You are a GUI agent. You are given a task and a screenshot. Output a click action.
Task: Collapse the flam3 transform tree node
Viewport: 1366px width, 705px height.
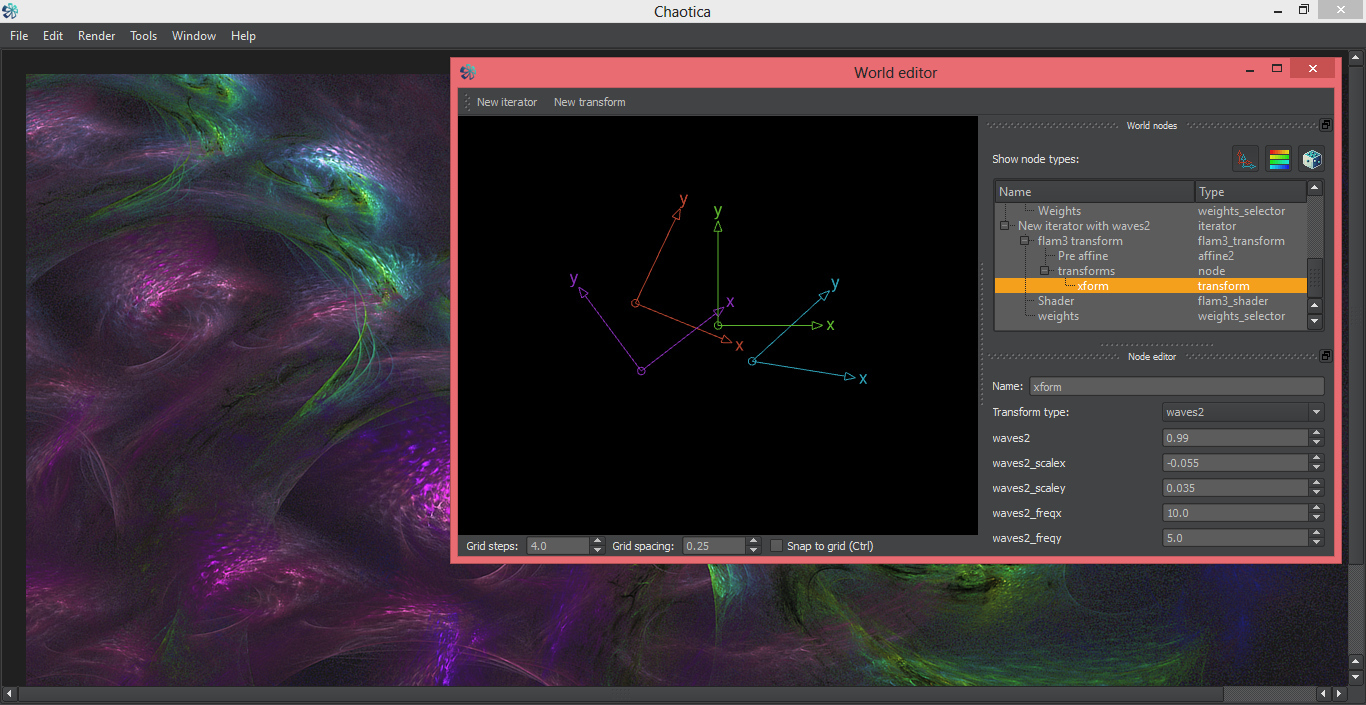(1025, 241)
